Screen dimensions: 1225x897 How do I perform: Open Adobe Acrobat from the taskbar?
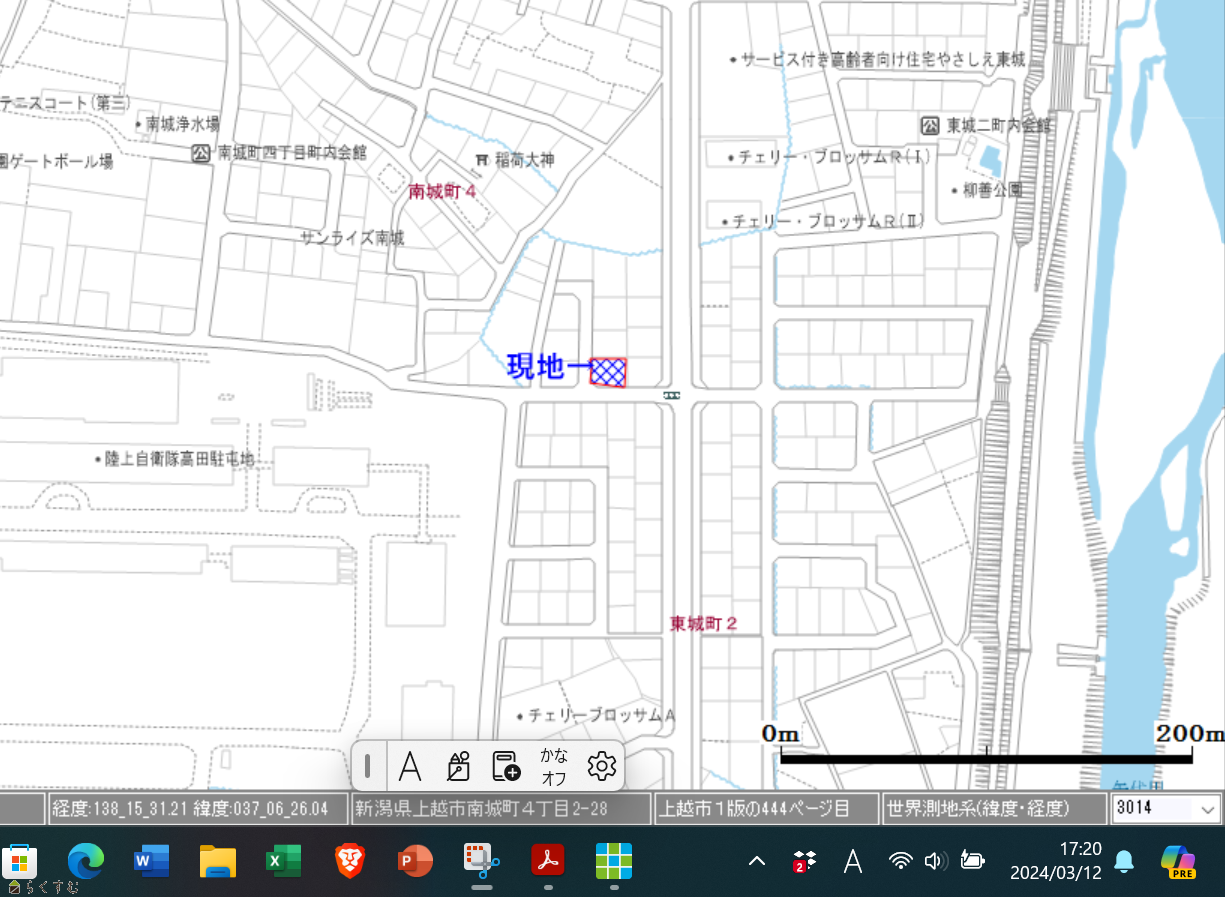pos(547,860)
